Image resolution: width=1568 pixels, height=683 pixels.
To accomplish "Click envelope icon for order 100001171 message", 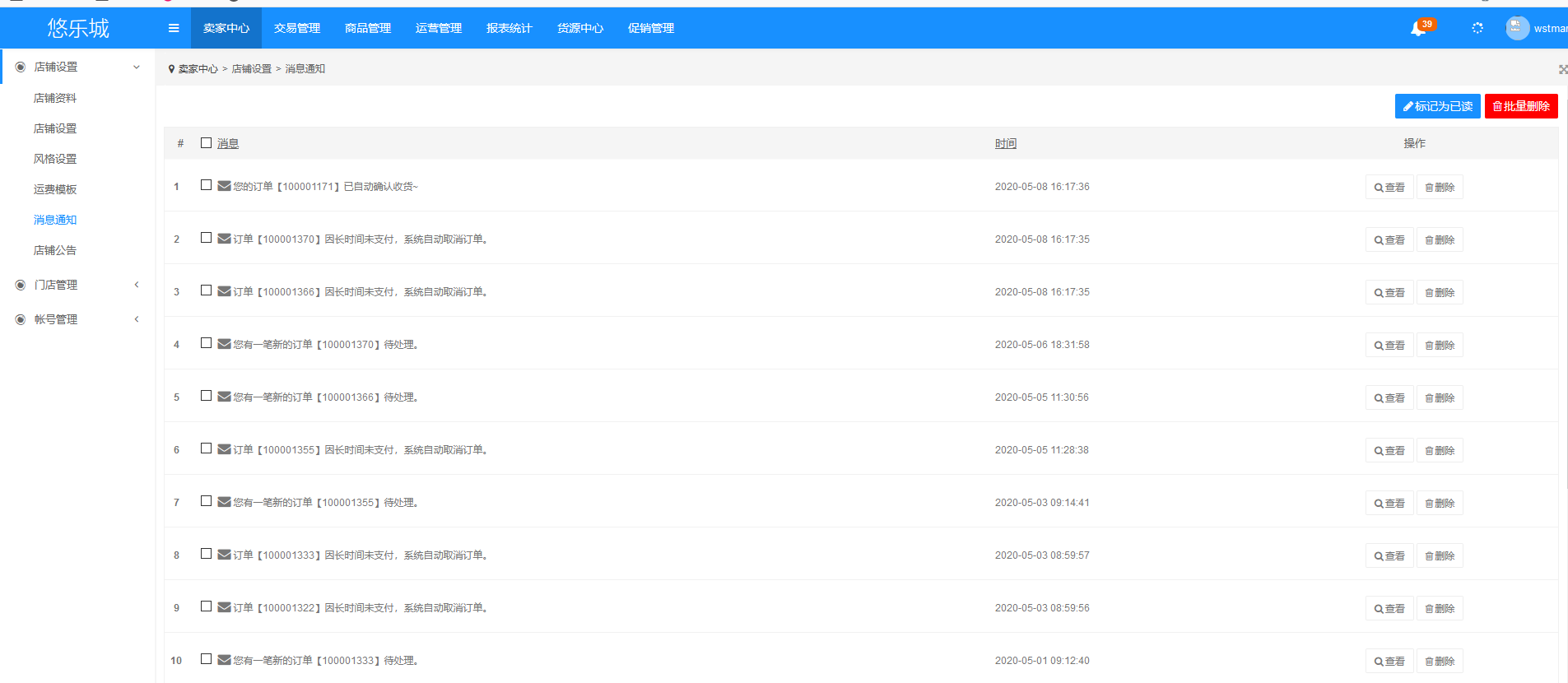I will [x=224, y=186].
